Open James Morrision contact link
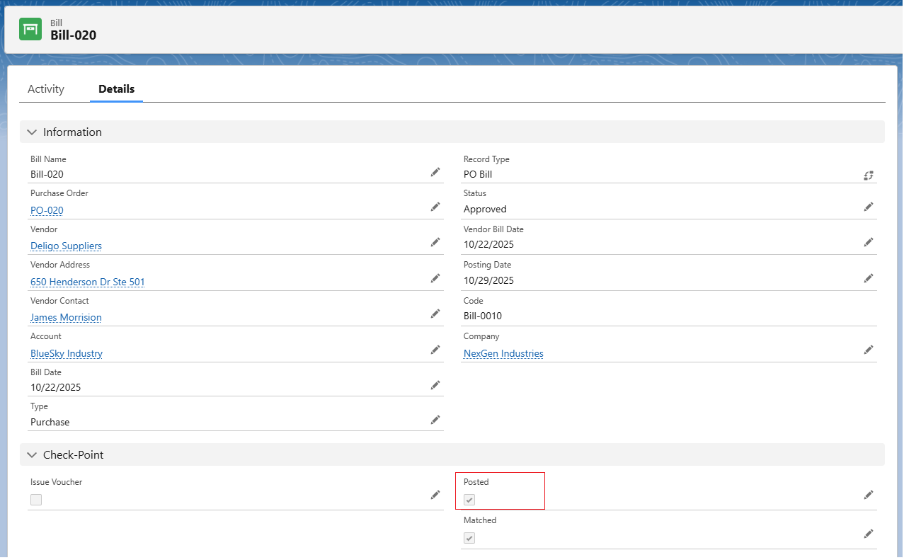The width and height of the screenshot is (903, 558). (66, 318)
